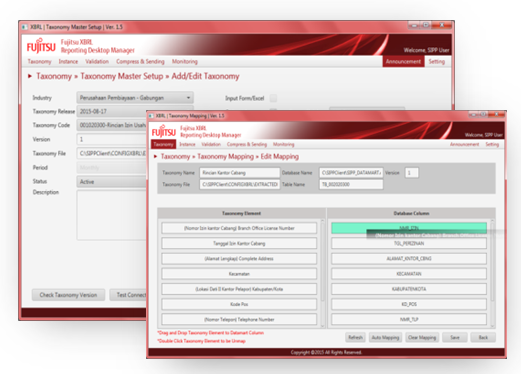Click the Taxonomy Mapping window title icon

(151, 116)
